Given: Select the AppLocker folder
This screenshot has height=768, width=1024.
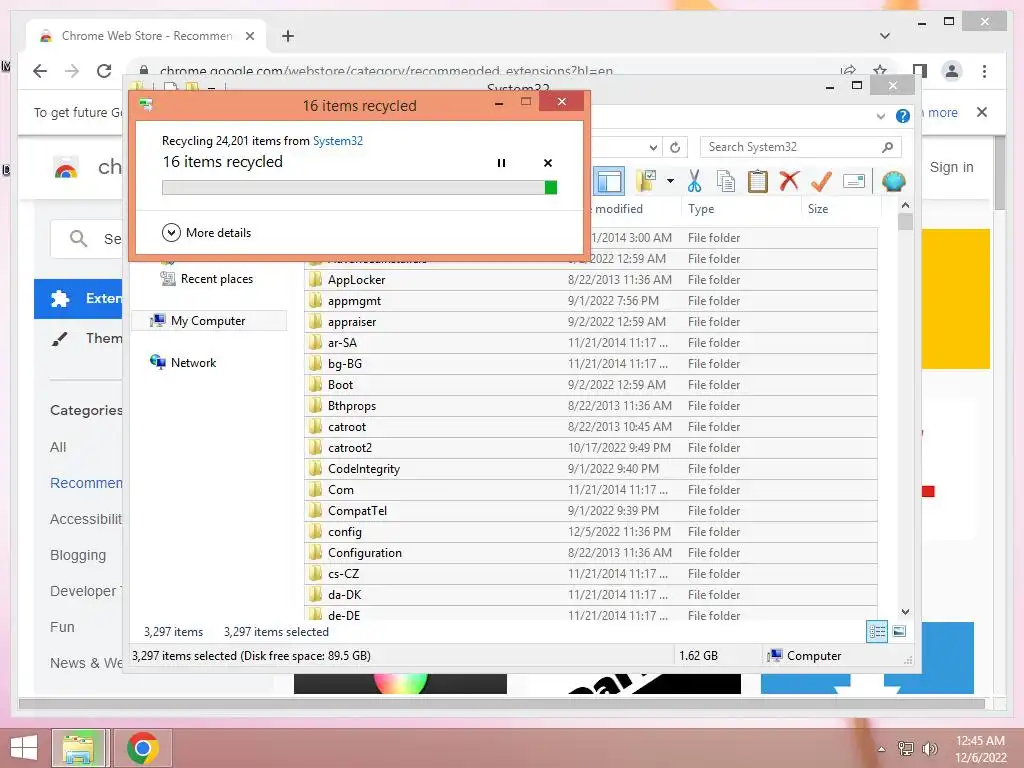Looking at the screenshot, I should coord(590,280).
